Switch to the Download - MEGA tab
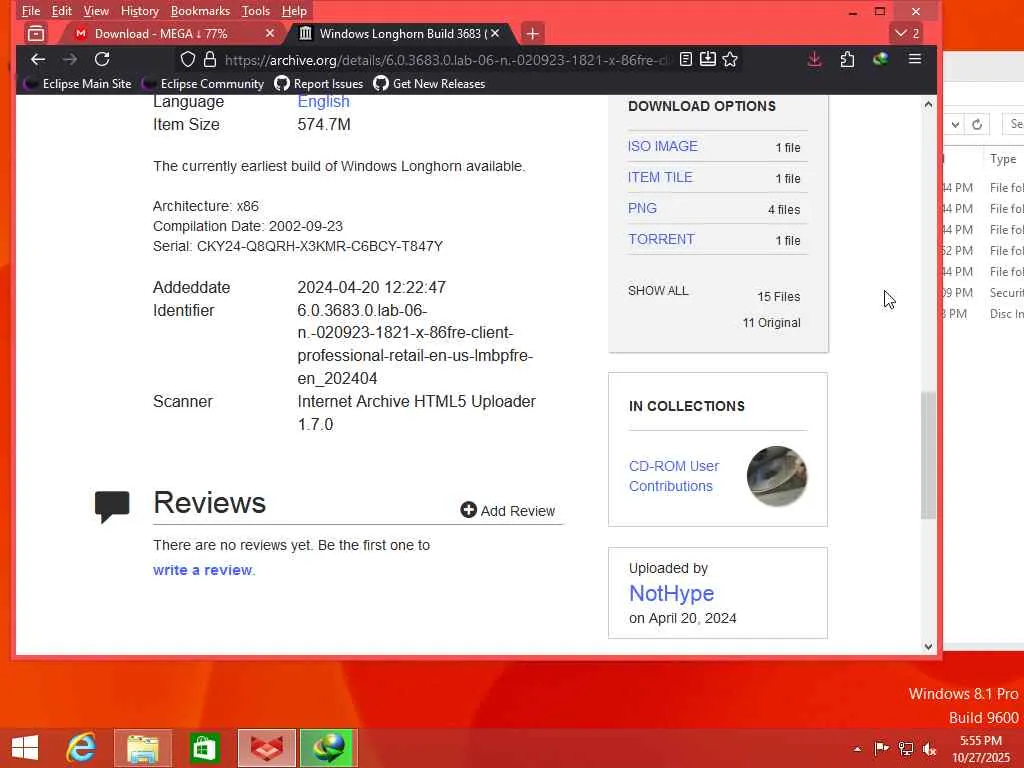 [x=161, y=33]
